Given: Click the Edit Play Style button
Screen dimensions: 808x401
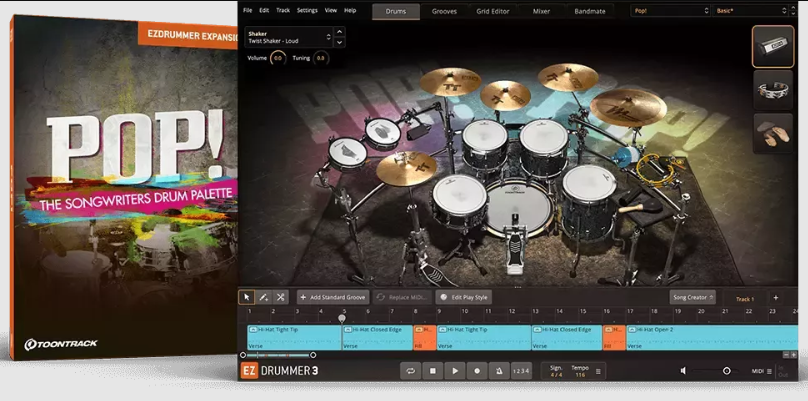Looking at the screenshot, I should point(463,297).
